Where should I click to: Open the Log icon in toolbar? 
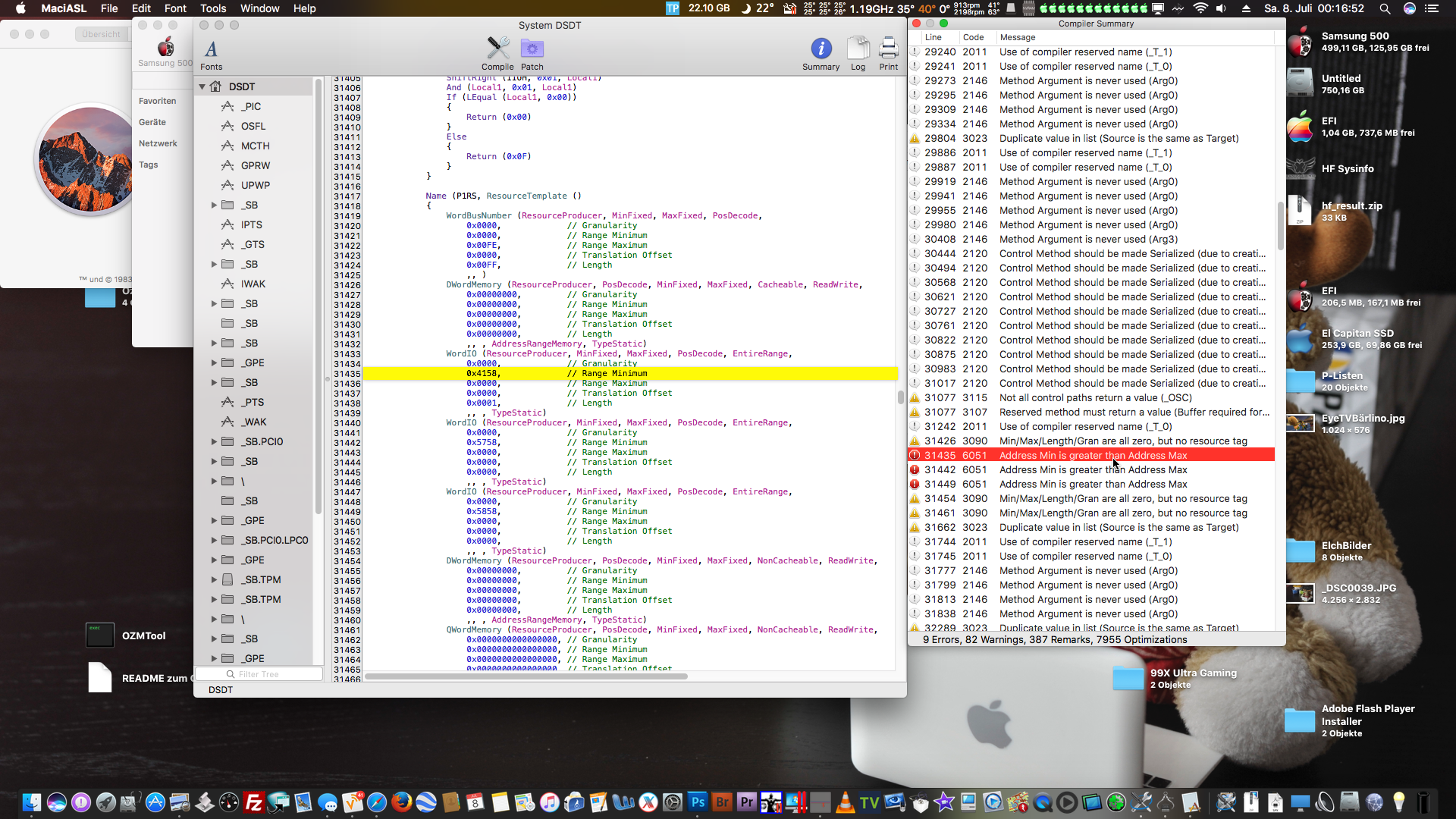pos(858,50)
